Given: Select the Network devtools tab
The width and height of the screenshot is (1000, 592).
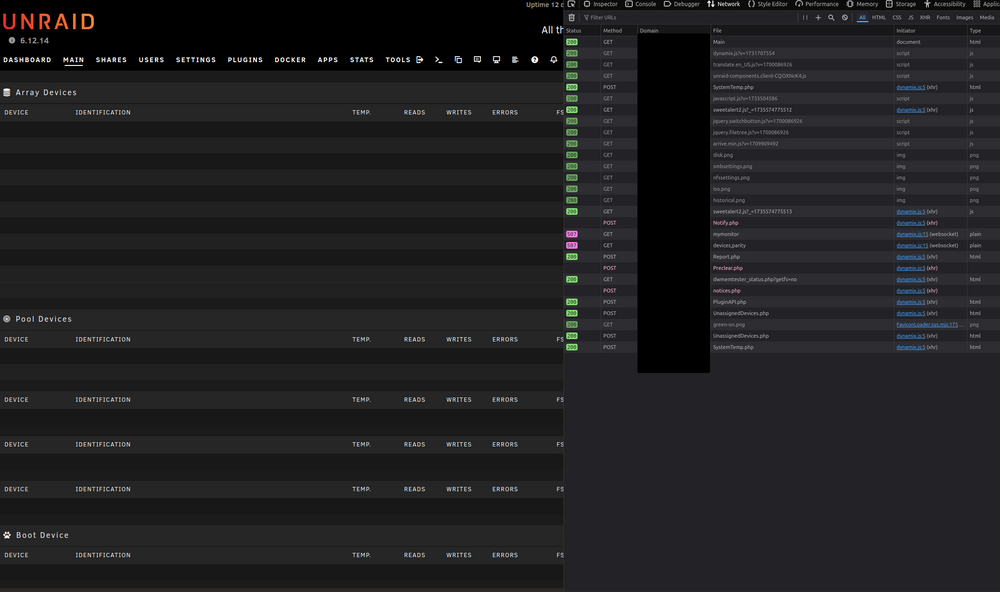Looking at the screenshot, I should (723, 4).
